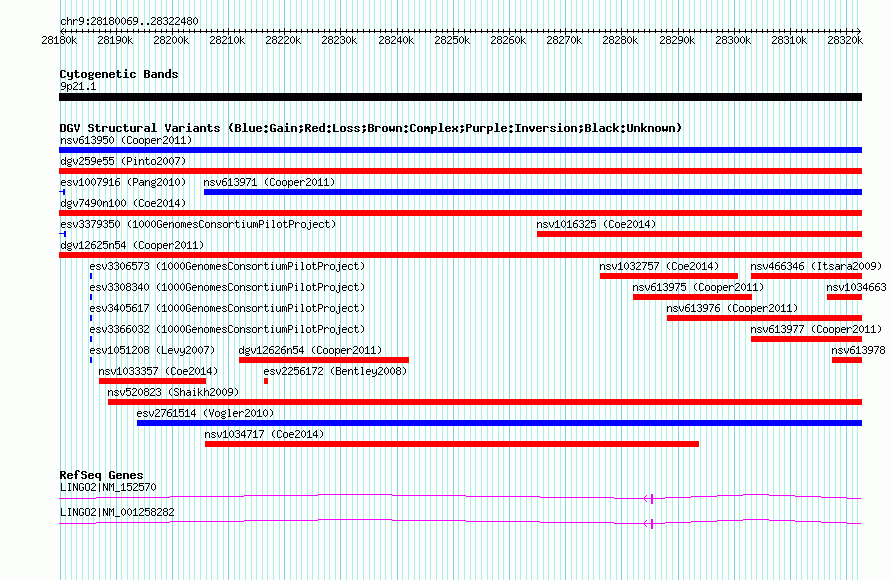The width and height of the screenshot is (890, 580).
Task: Click the nsv613971 (Cooper2011) label
Action: [x=269, y=182]
